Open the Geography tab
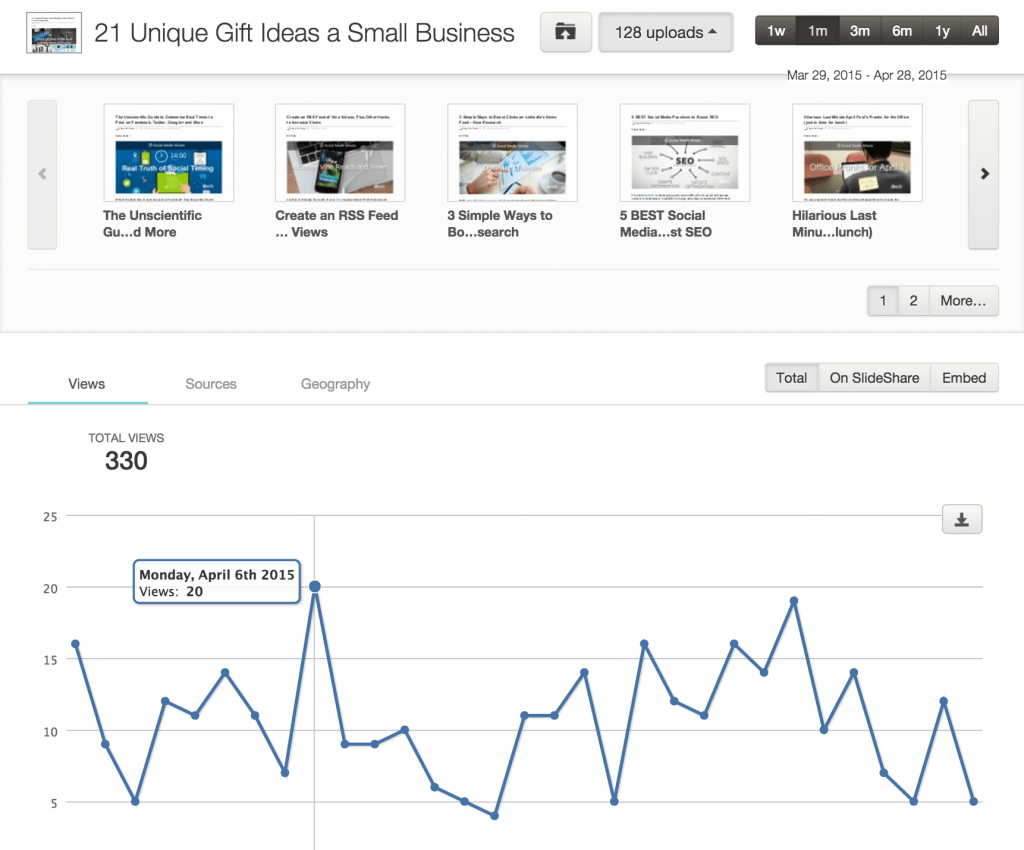Screen dimensions: 1024x850 tap(335, 384)
